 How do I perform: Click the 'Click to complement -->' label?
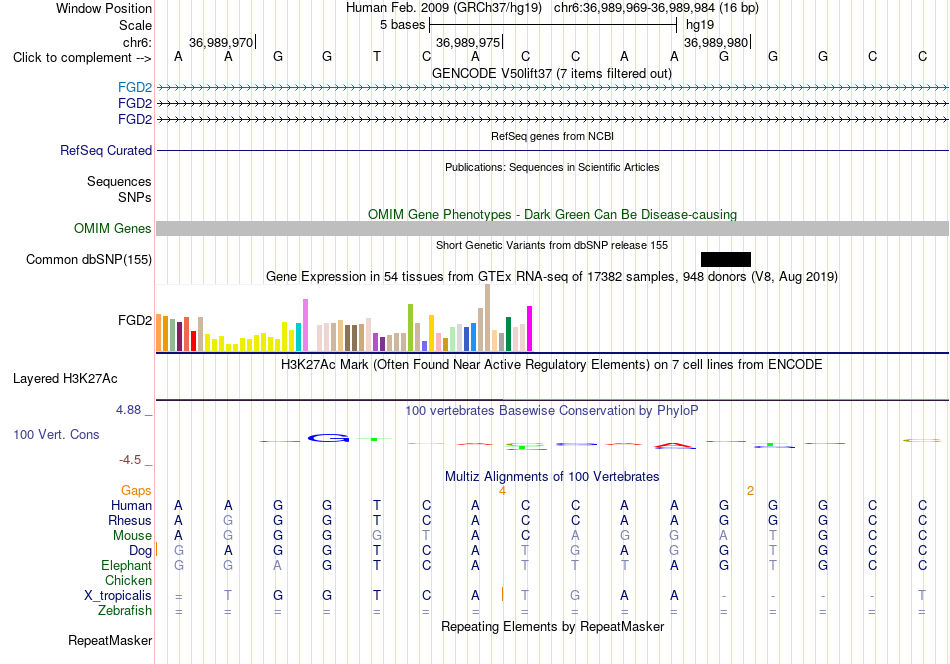(x=82, y=58)
